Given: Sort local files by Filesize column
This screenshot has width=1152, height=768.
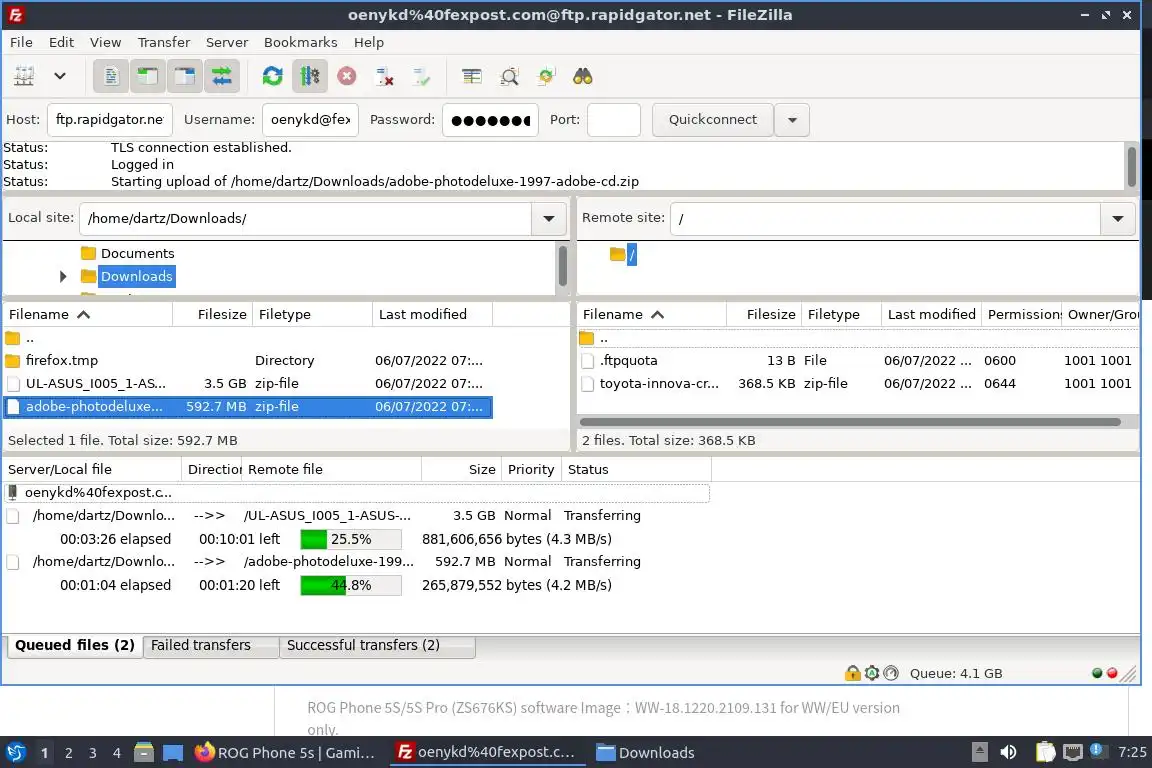Looking at the screenshot, I should click(213, 315).
